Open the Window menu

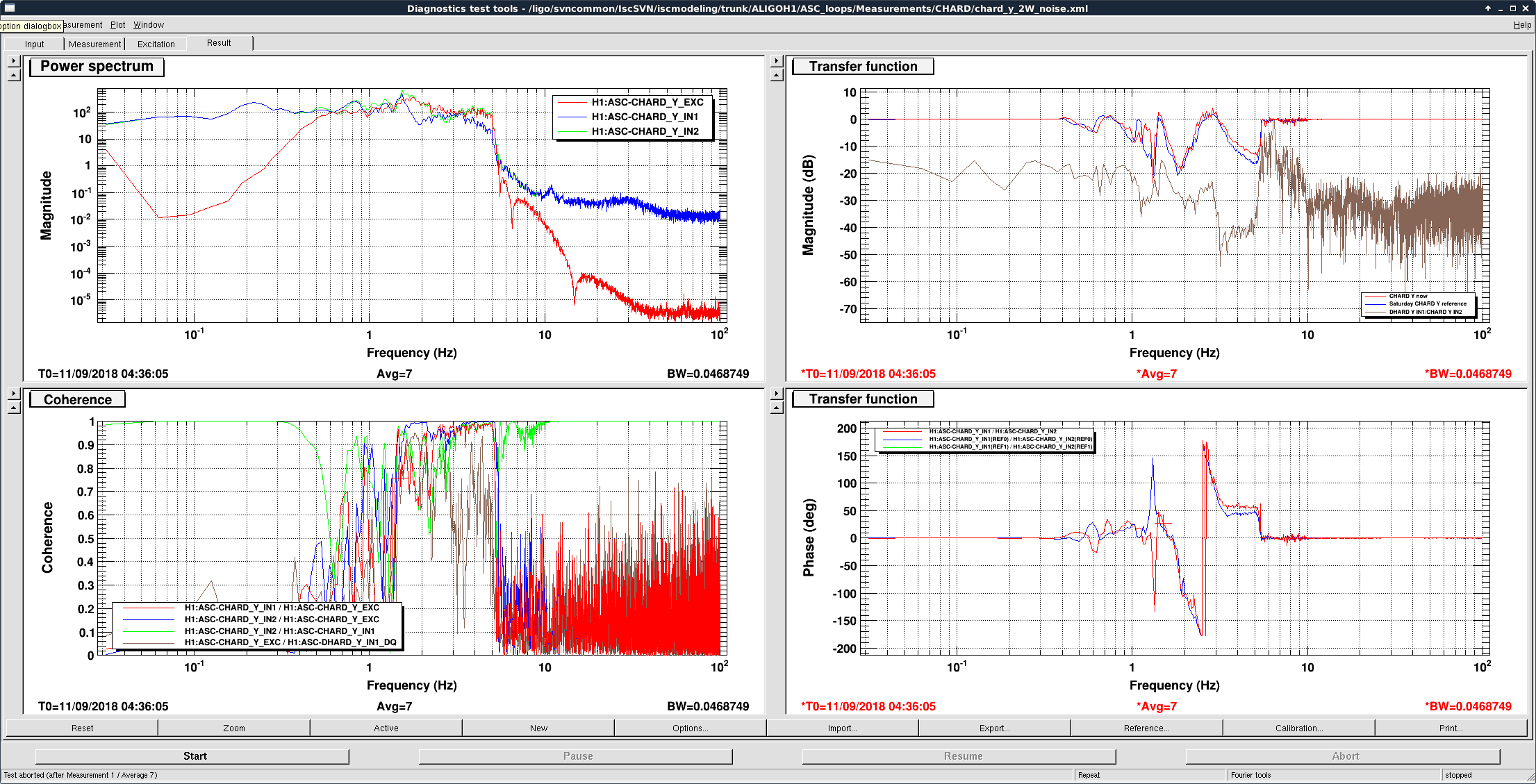click(149, 25)
